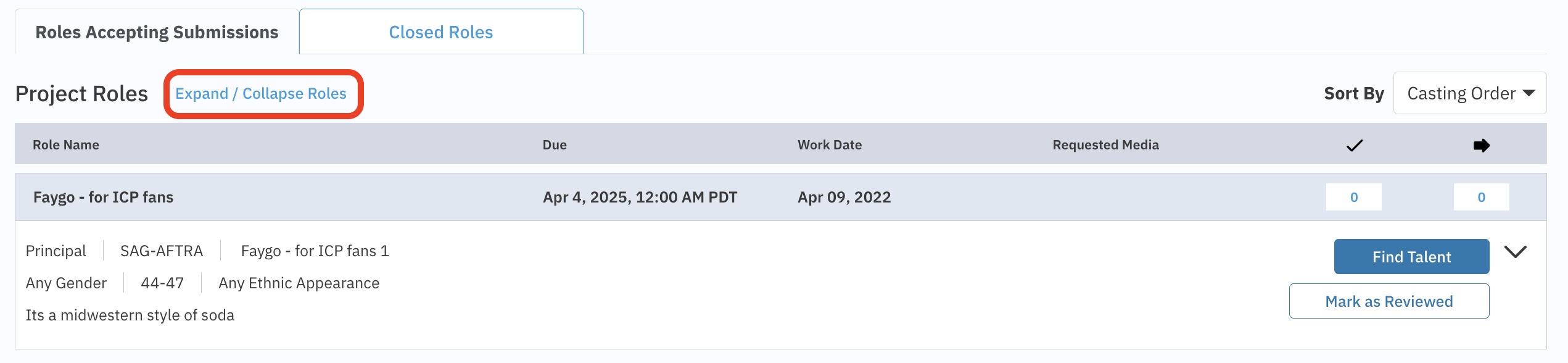Screen dimensions: 1568x363
Task: Click the Expand / Collapse Roles link
Action: pyautogui.click(x=261, y=93)
